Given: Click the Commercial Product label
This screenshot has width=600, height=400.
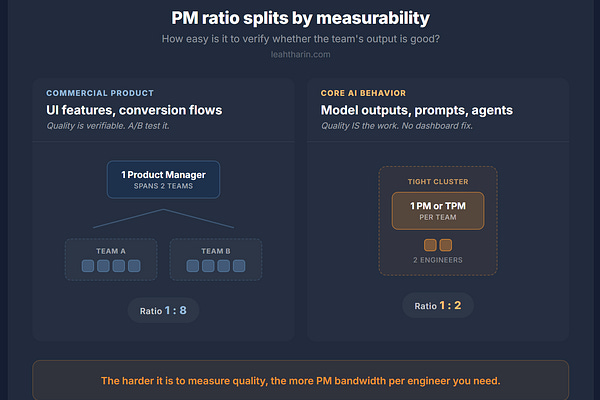Looking at the screenshot, I should (x=100, y=93).
